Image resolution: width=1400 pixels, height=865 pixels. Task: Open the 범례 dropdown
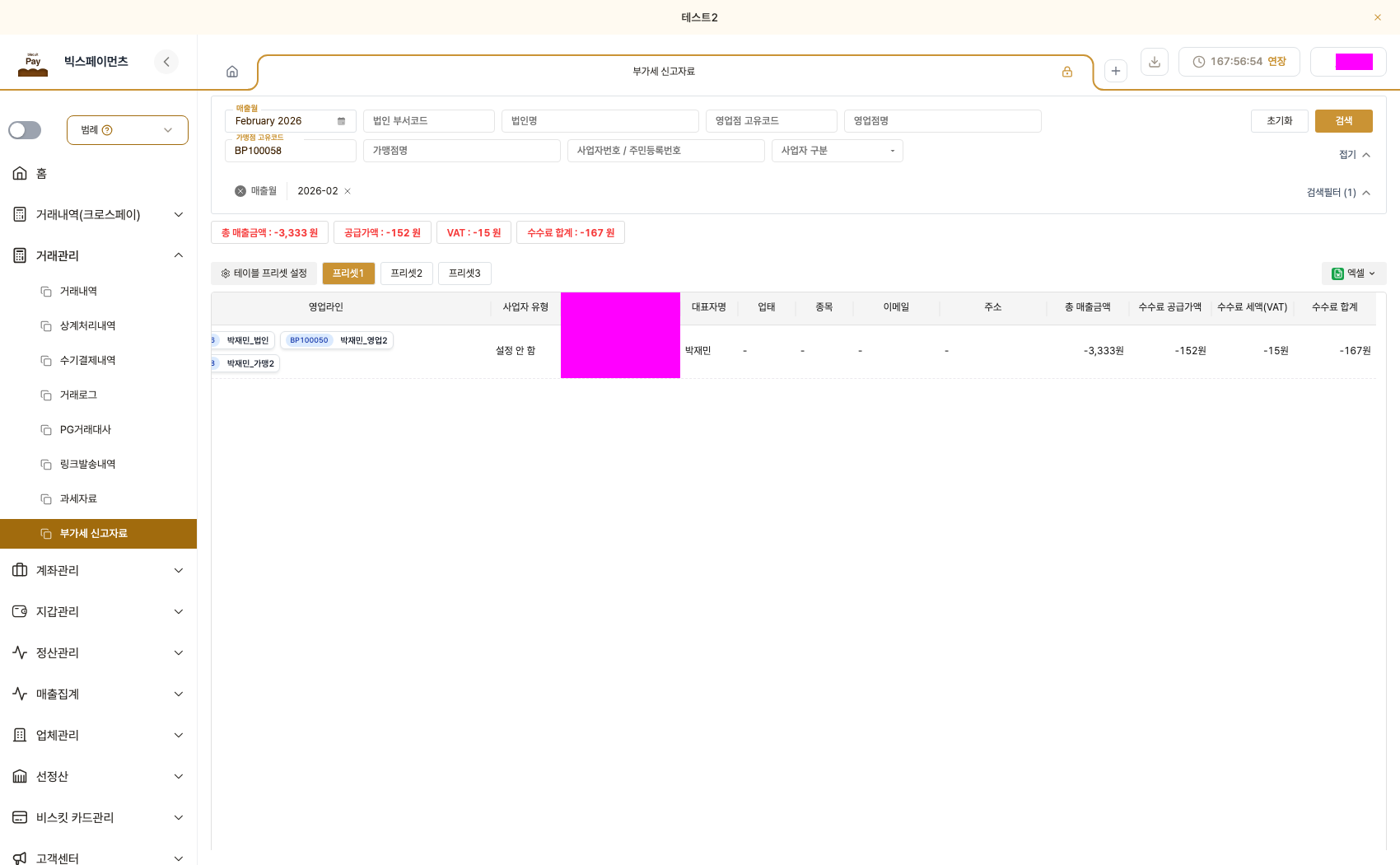[128, 130]
